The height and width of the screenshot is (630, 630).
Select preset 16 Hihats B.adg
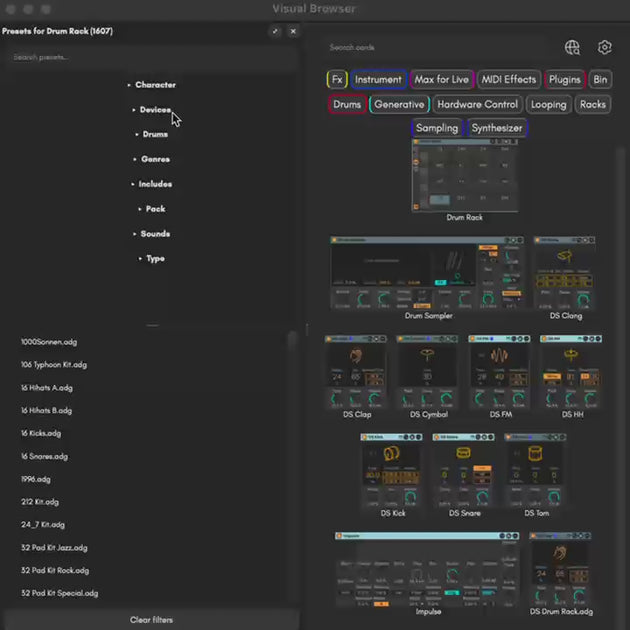click(47, 411)
